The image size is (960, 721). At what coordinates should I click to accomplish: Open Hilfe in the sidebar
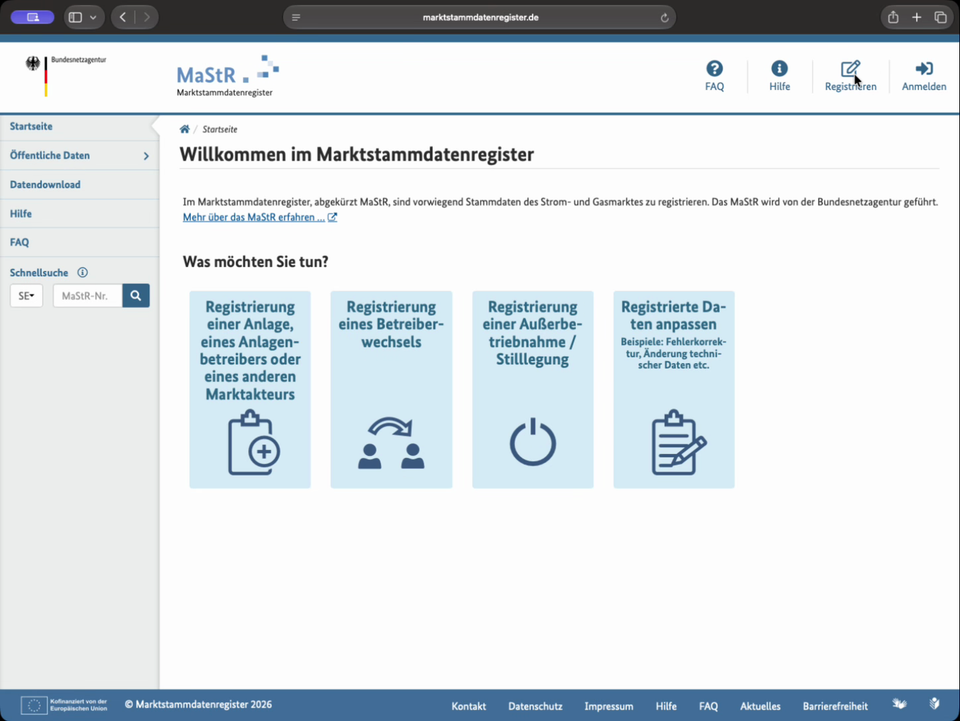click(20, 214)
